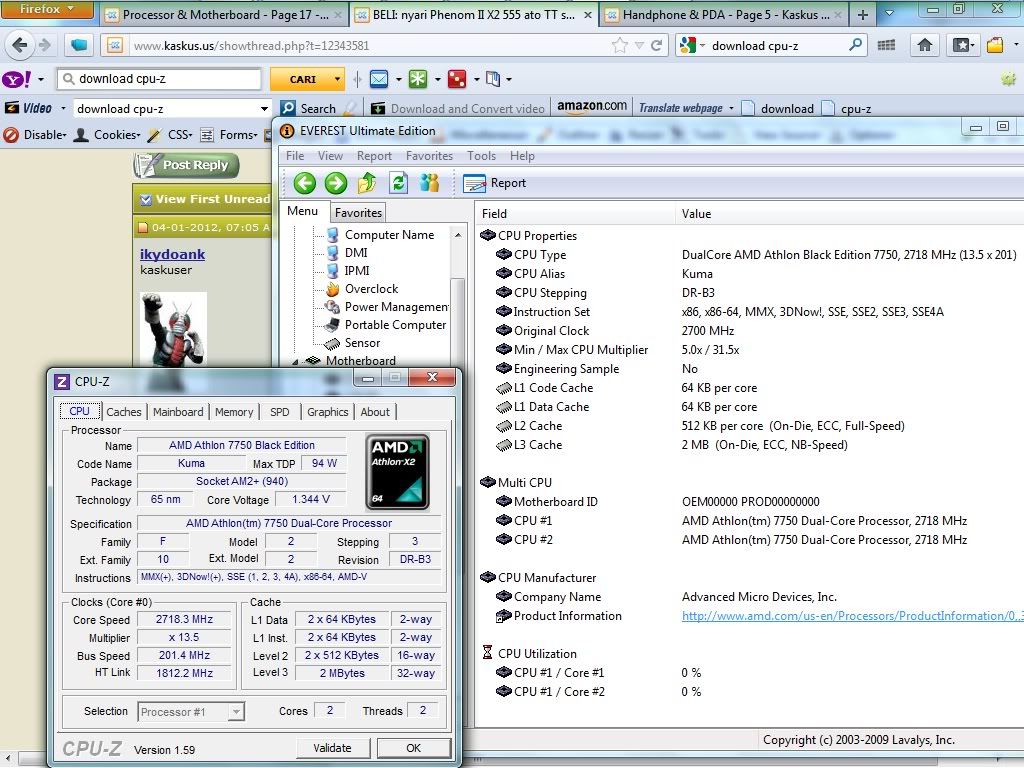1024x768 pixels.
Task: Open EVEREST Report toolbar button
Action: coord(494,184)
